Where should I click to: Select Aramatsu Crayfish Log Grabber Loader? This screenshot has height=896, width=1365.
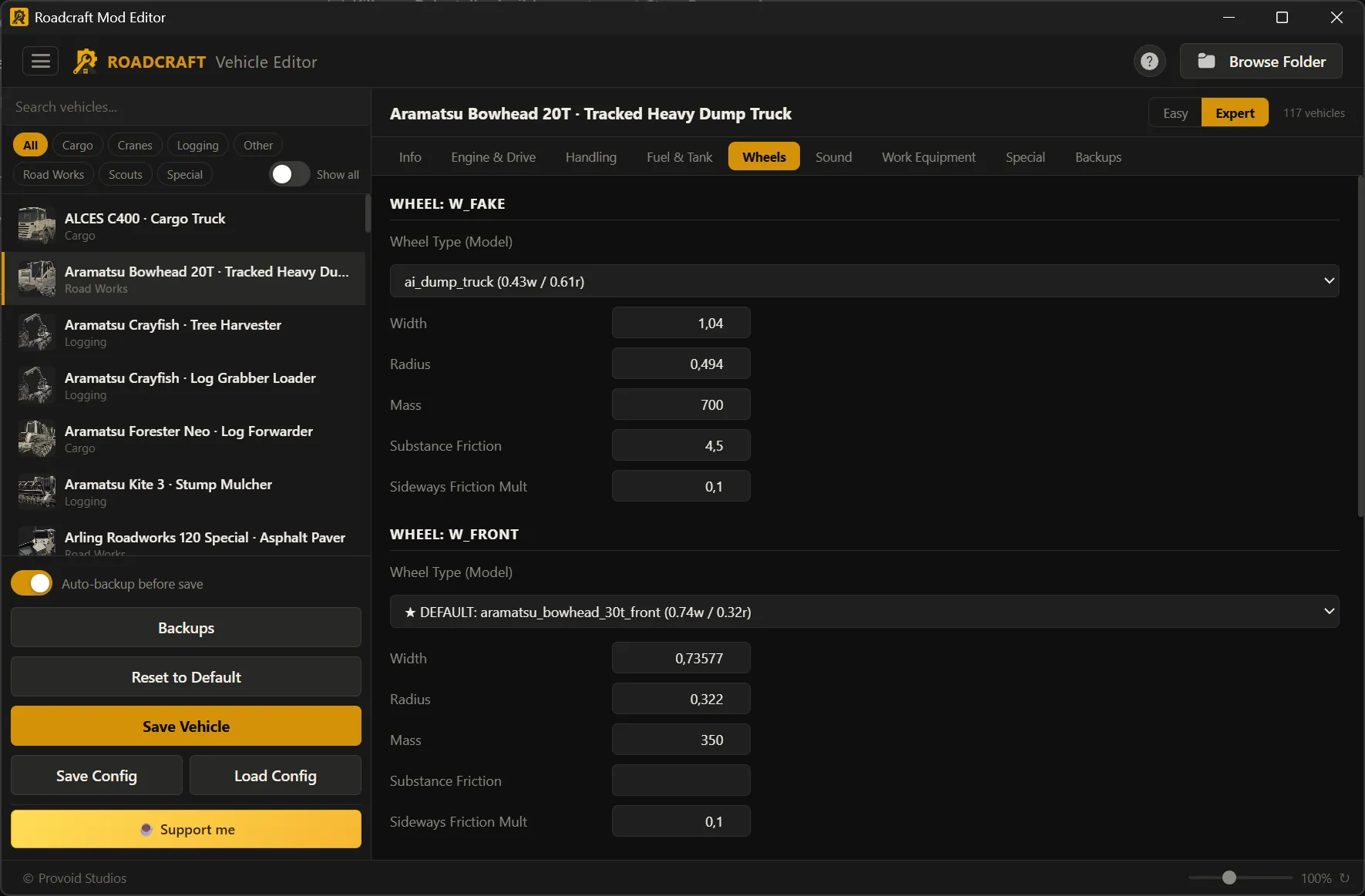pos(184,385)
